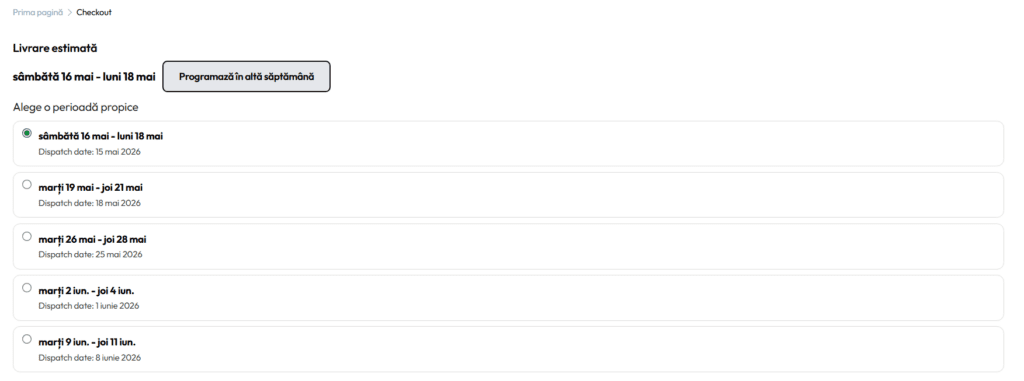Select radio for marți 2 iun. - joi 4 iun.

(27, 288)
